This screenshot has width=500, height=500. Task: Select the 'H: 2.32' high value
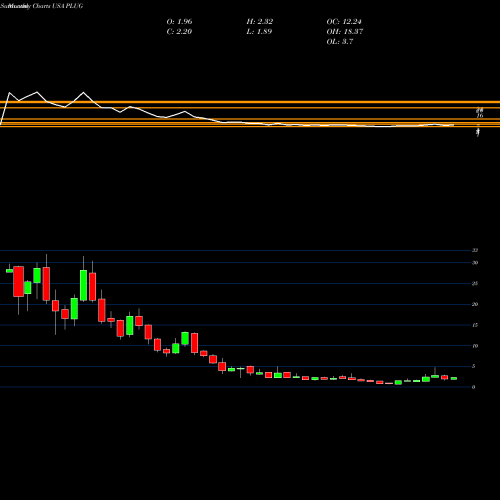[x=260, y=22]
